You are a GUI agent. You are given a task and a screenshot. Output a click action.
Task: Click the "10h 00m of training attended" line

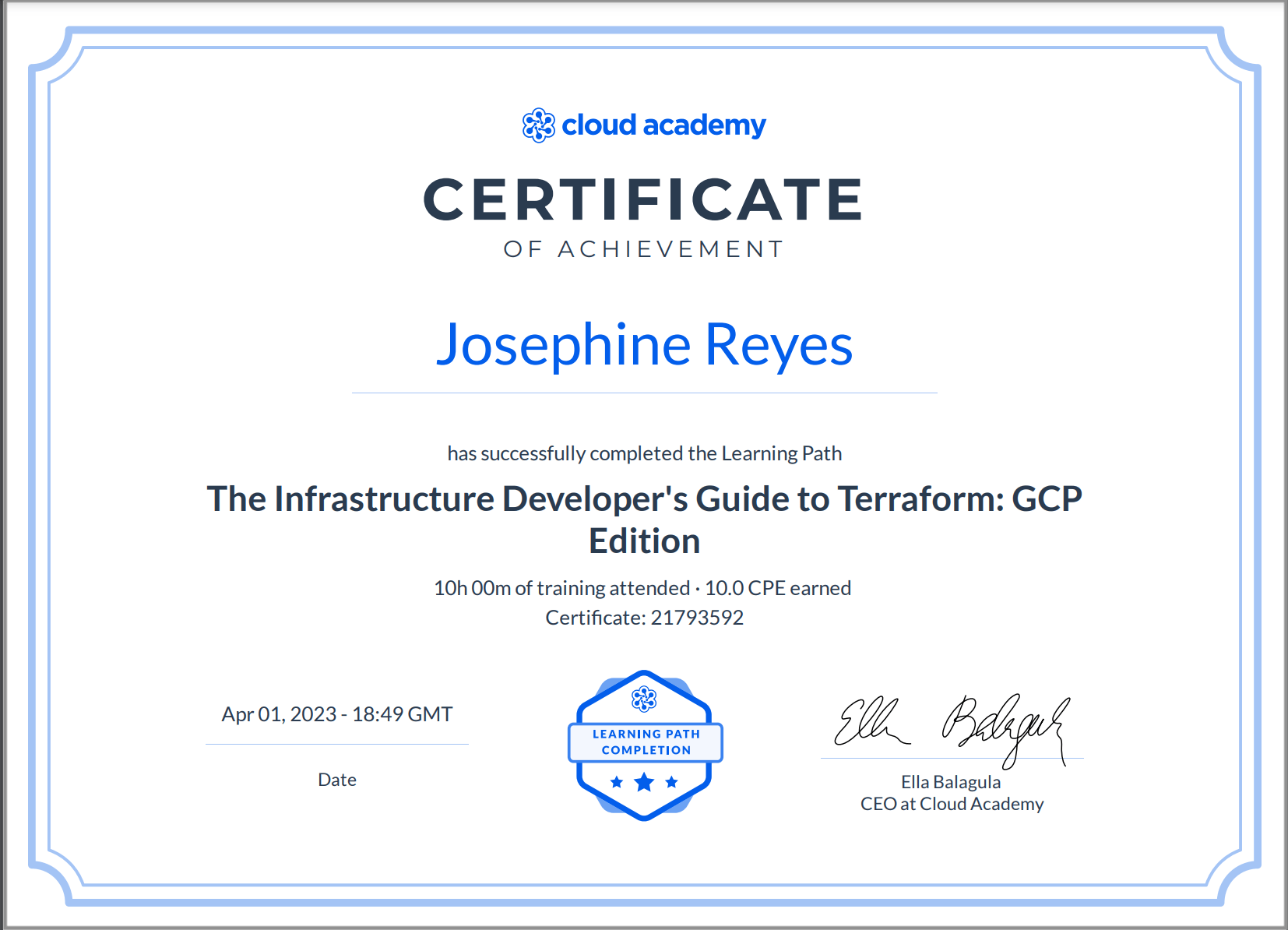642,588
